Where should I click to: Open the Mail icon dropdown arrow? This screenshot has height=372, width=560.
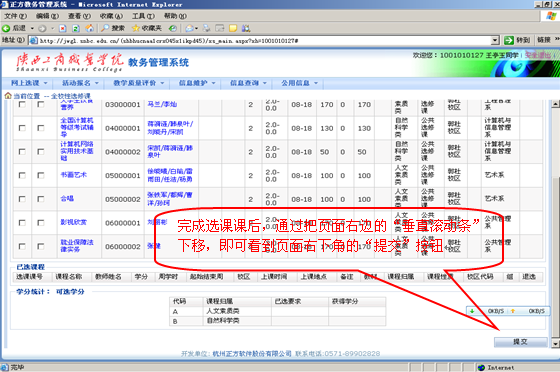tap(196, 28)
